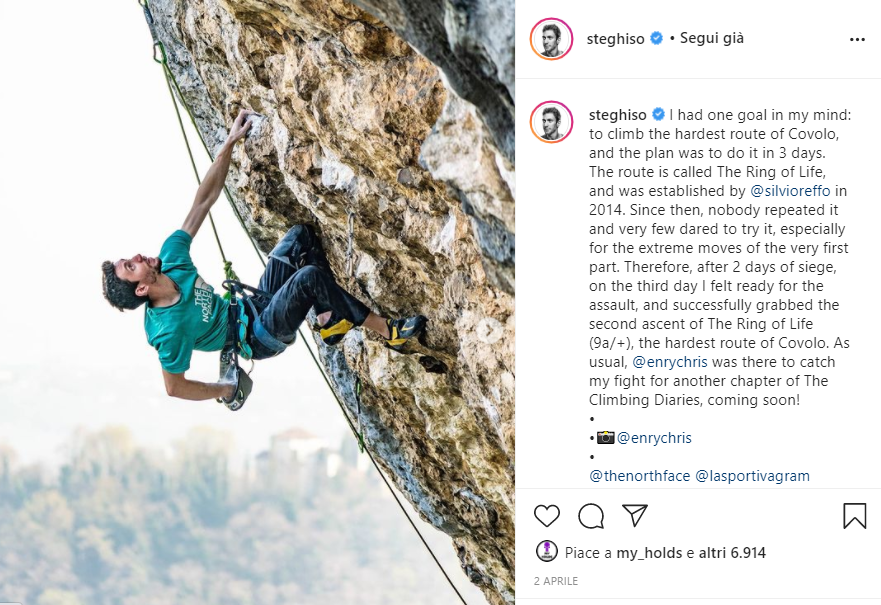Click the my_holds liker avatar
The width and height of the screenshot is (881, 605).
pyautogui.click(x=547, y=551)
